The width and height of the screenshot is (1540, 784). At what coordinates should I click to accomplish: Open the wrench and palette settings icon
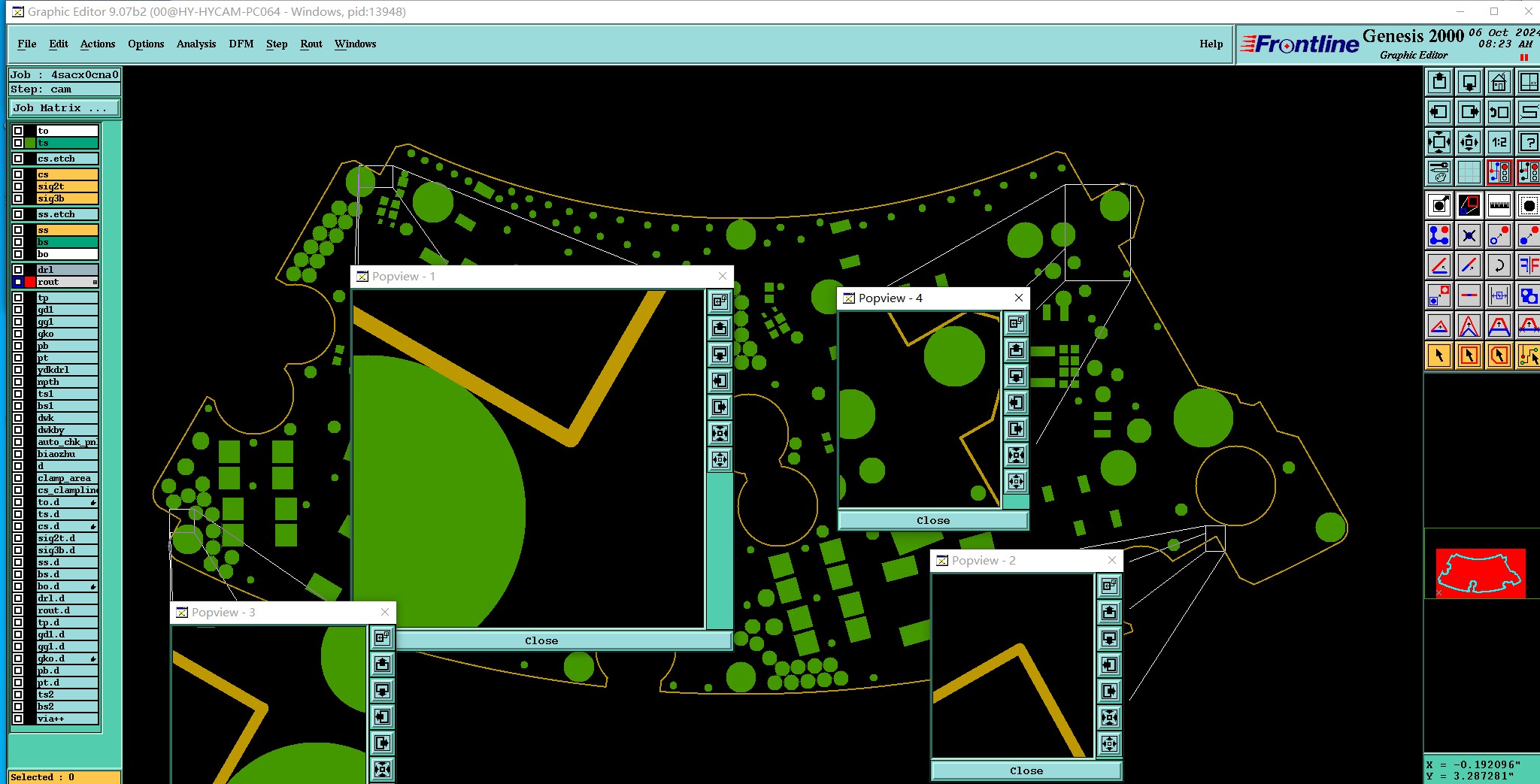1439,172
